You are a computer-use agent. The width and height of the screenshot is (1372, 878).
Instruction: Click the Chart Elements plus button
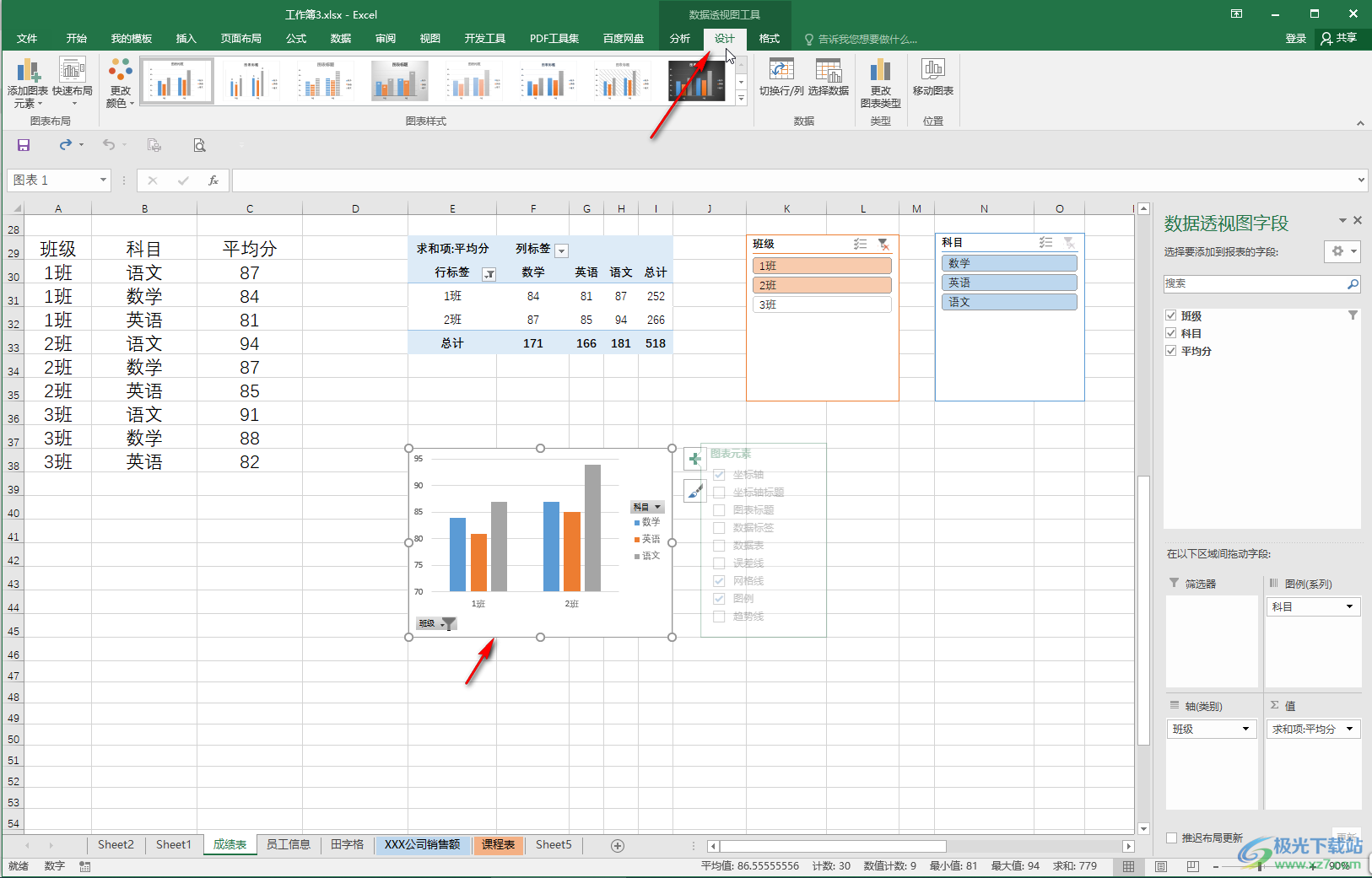[x=694, y=459]
